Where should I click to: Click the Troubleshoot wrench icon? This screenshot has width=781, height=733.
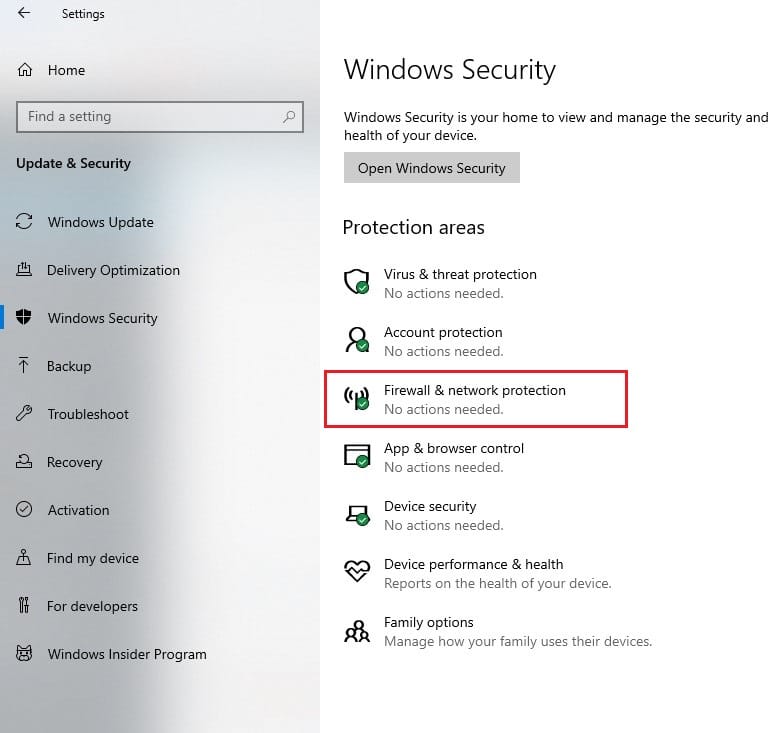pos(24,413)
